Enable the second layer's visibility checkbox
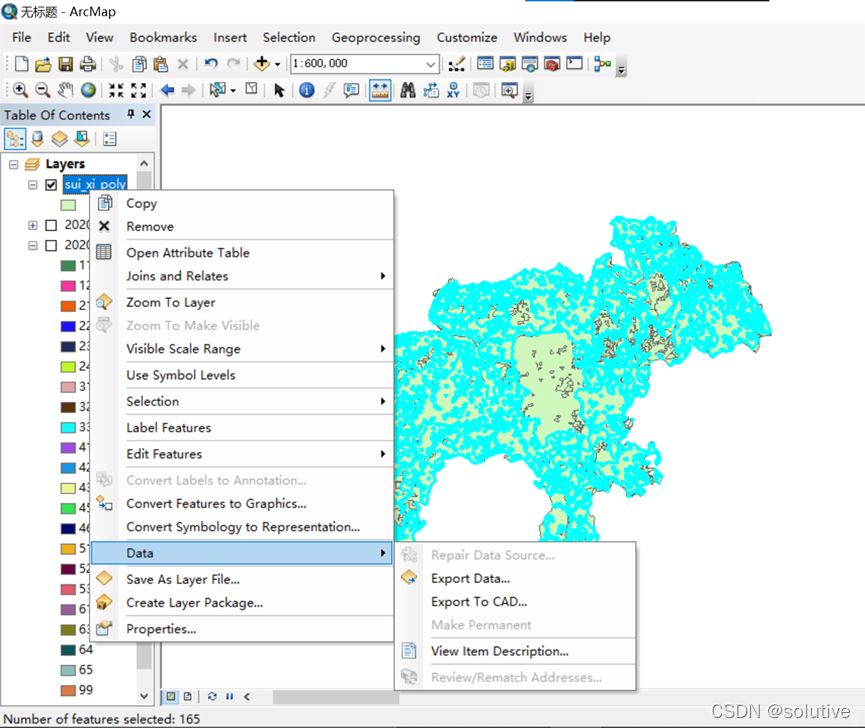Viewport: 865px width, 728px height. (x=51, y=225)
